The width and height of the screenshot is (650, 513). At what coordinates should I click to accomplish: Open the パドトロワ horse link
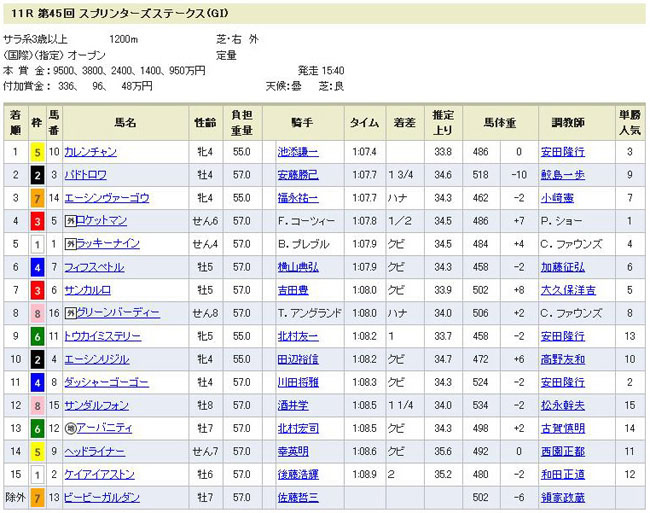click(x=88, y=175)
